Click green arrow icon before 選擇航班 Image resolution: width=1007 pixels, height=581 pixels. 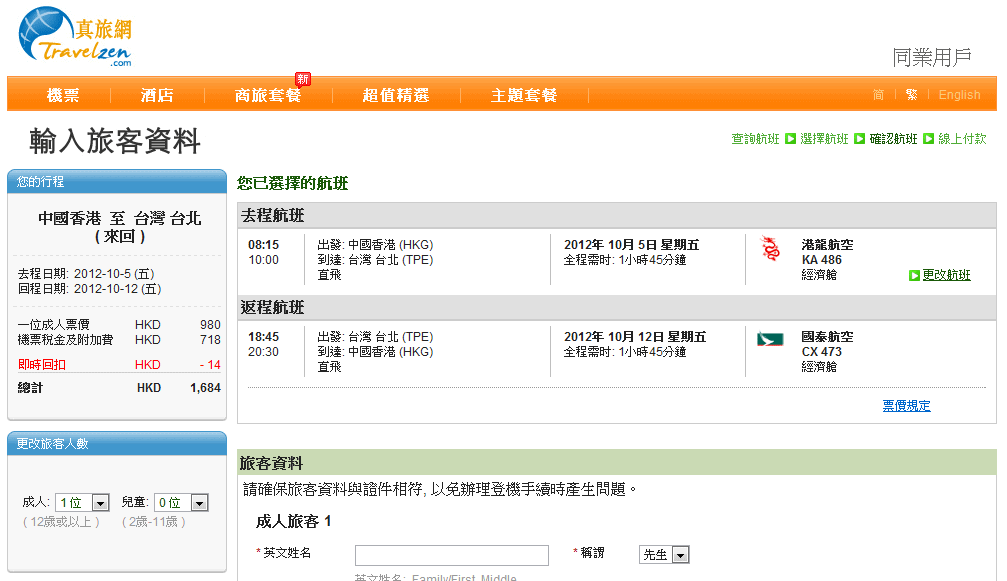[x=790, y=139]
